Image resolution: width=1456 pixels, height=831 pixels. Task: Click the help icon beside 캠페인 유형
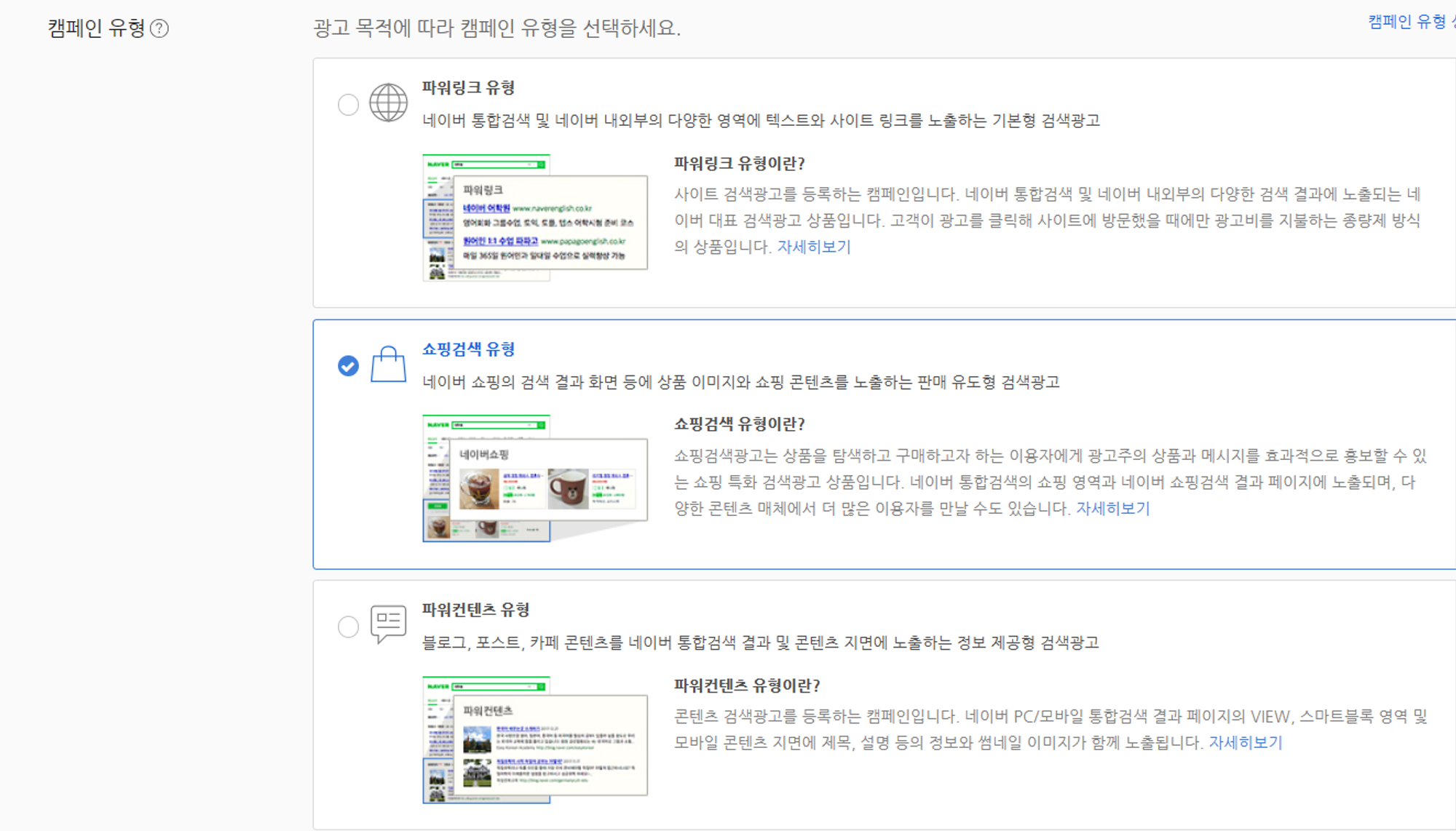click(159, 28)
